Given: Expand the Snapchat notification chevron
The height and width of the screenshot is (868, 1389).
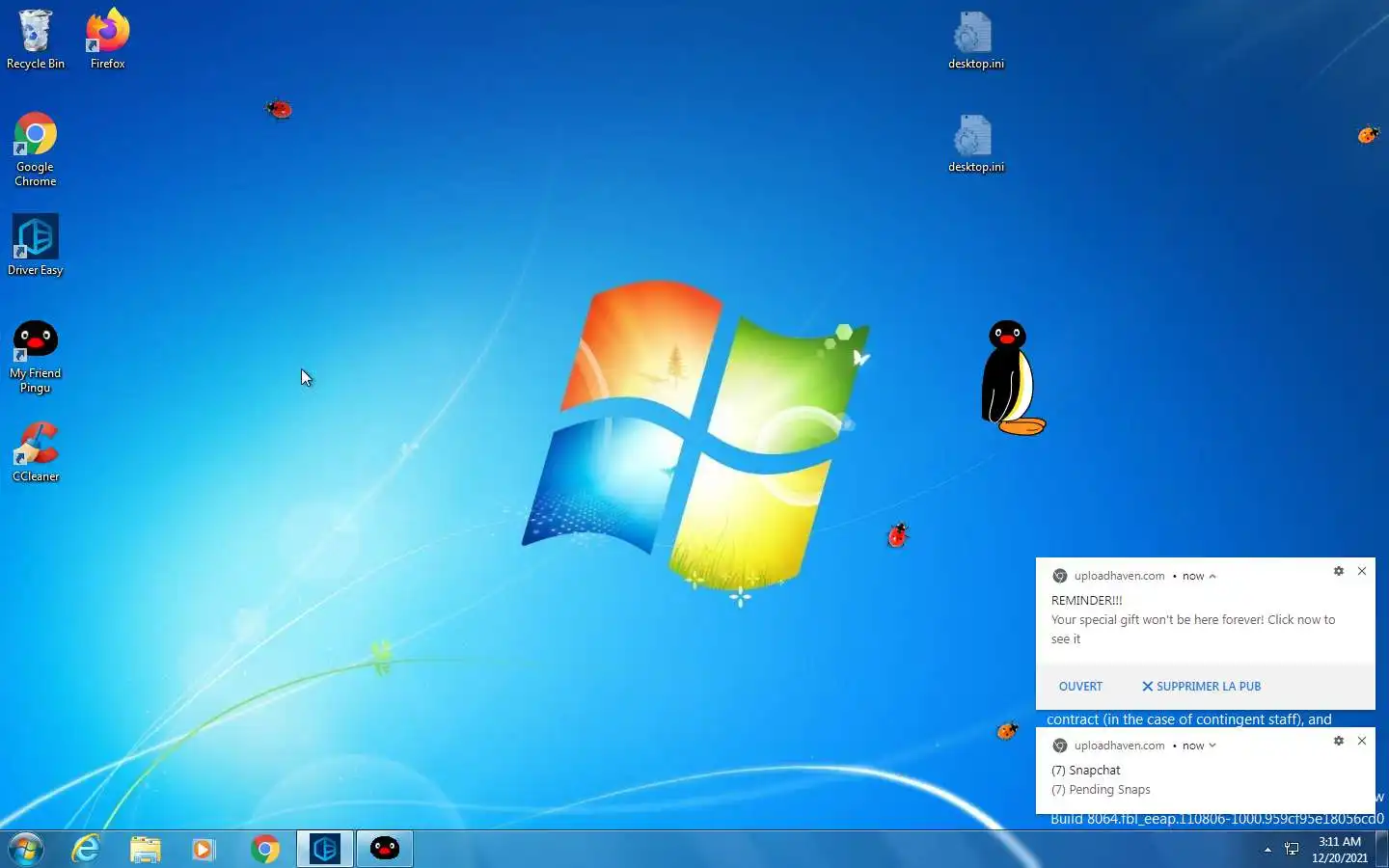Looking at the screenshot, I should click(1212, 746).
